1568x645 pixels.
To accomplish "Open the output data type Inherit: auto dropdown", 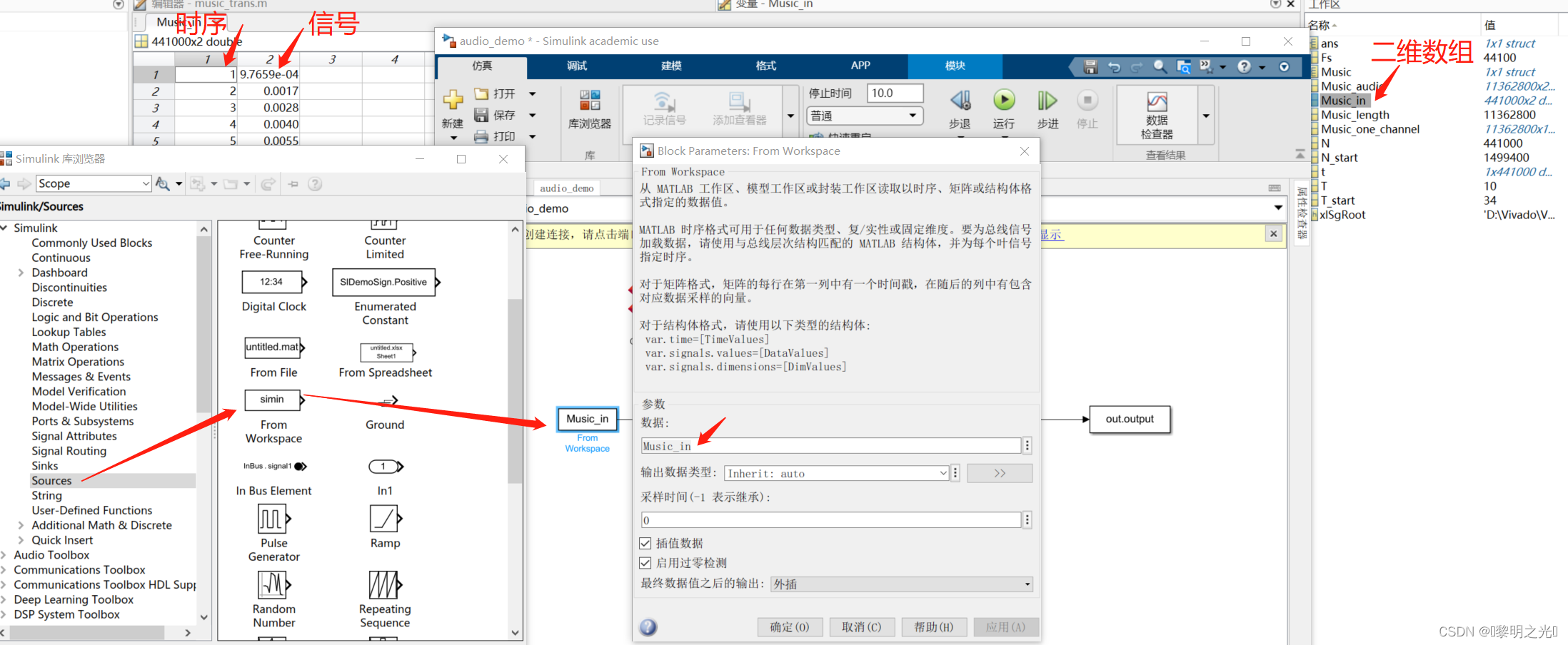I will click(837, 473).
